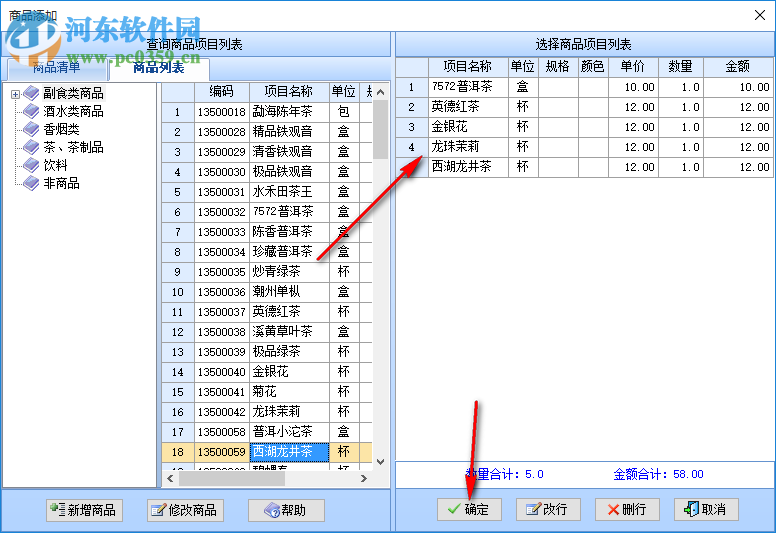The width and height of the screenshot is (776, 533).
Task: Select the 溪黄草叶茶 product row
Action: (267, 332)
